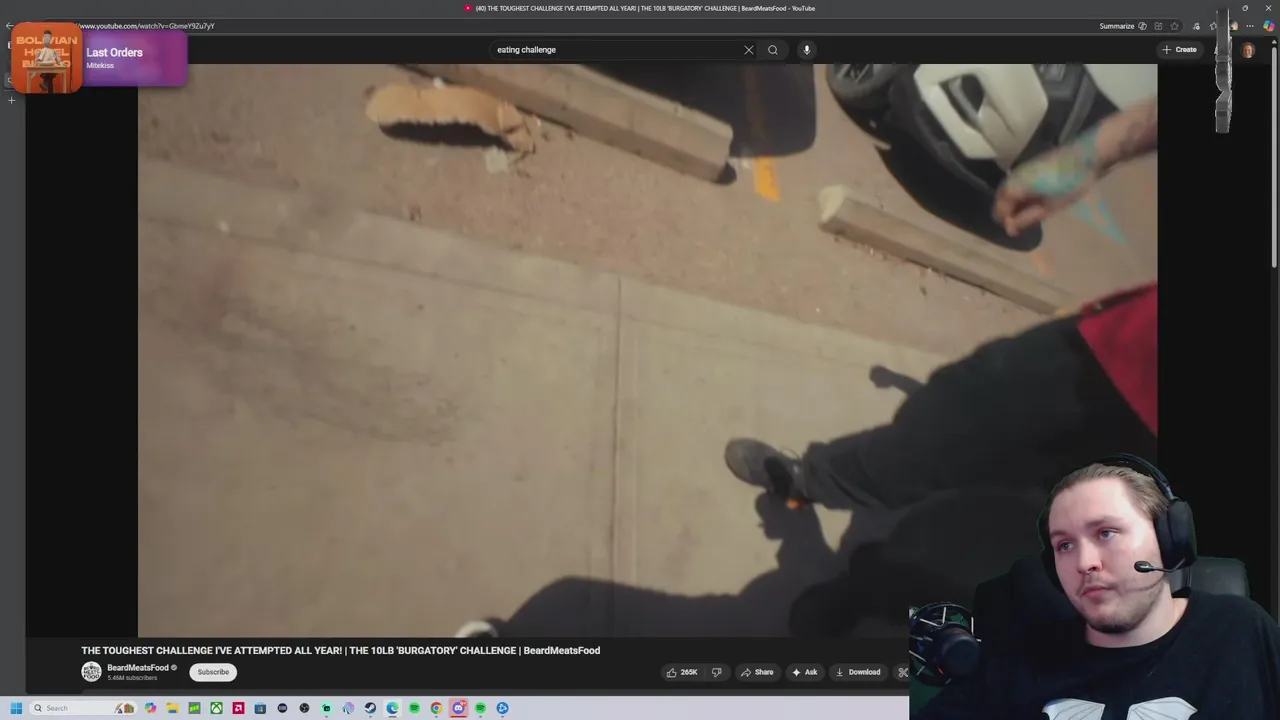Screen dimensions: 1280x720
Task: Open Windows Start menu
Action: point(16,708)
